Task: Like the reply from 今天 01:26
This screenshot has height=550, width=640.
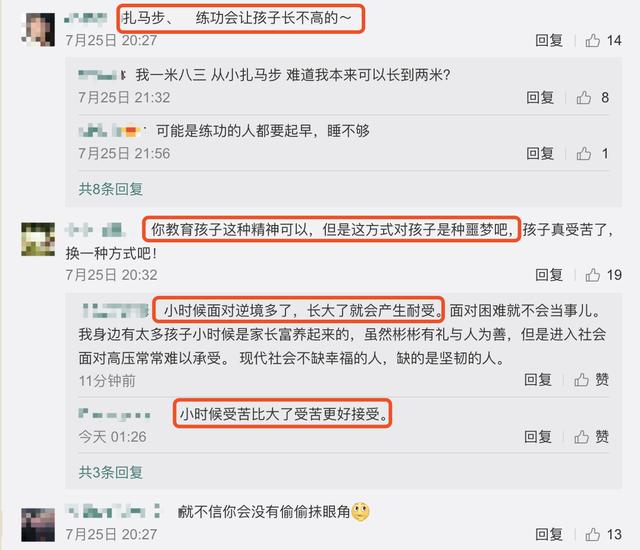Action: click(x=581, y=437)
